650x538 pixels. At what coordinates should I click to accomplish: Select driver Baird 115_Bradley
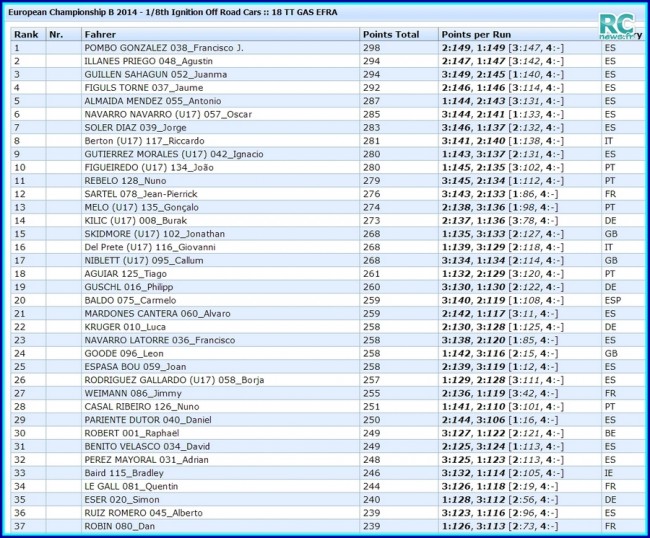[124, 473]
